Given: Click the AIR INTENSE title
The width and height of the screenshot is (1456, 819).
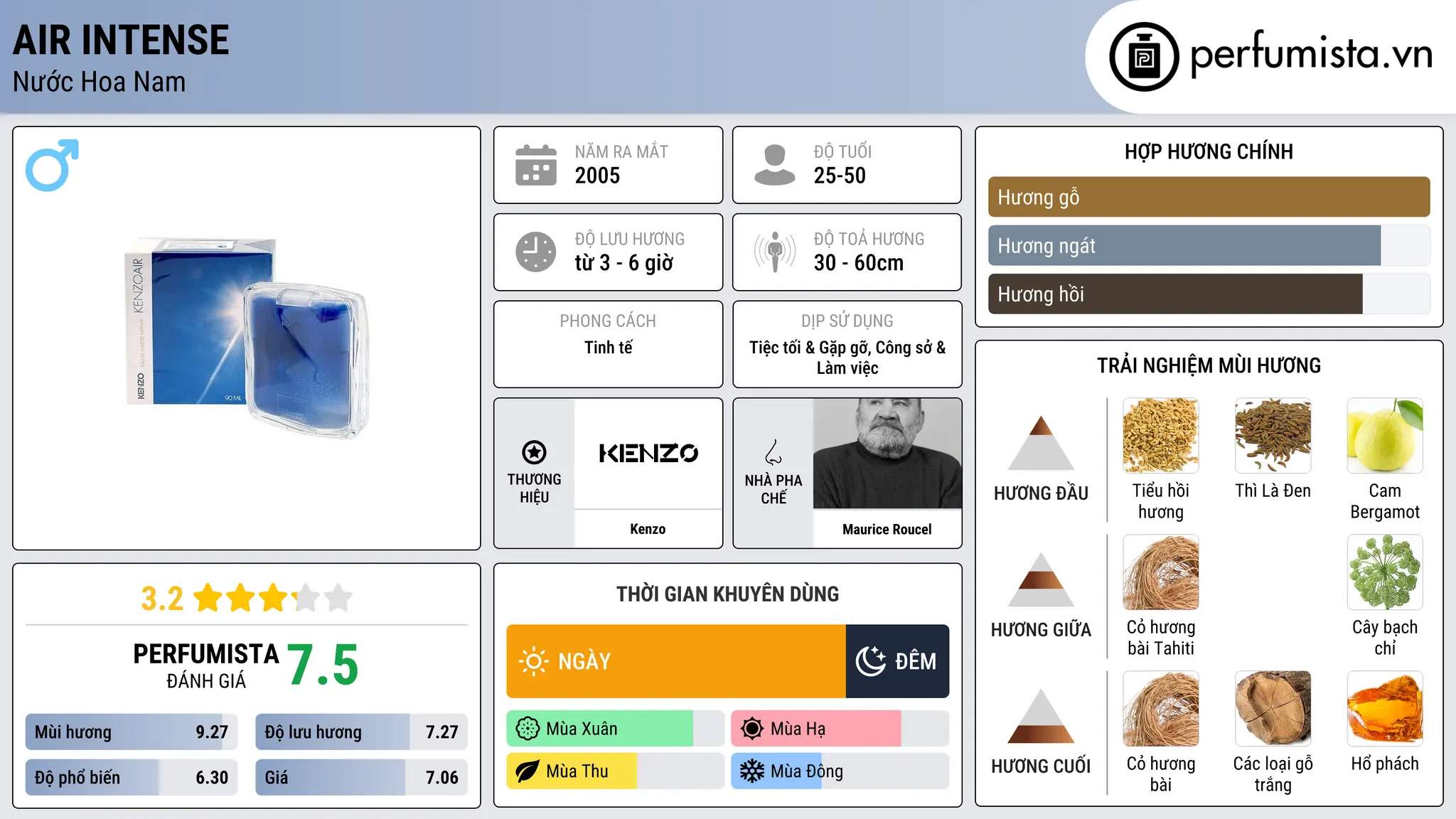Looking at the screenshot, I should point(121,40).
